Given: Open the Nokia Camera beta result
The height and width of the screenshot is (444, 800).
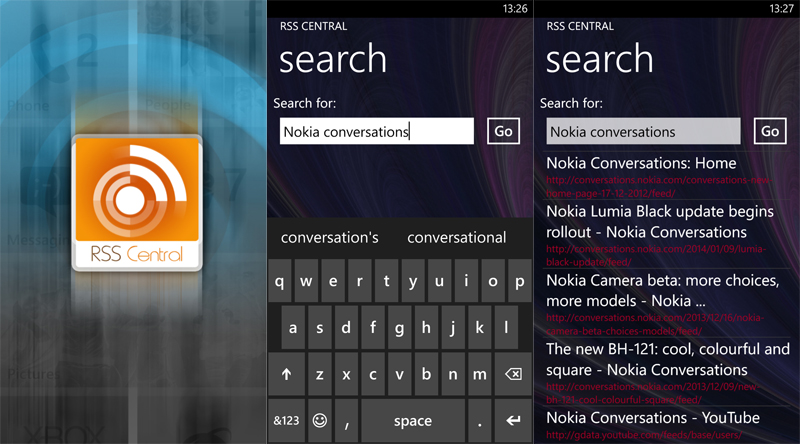Looking at the screenshot, I should (x=663, y=290).
